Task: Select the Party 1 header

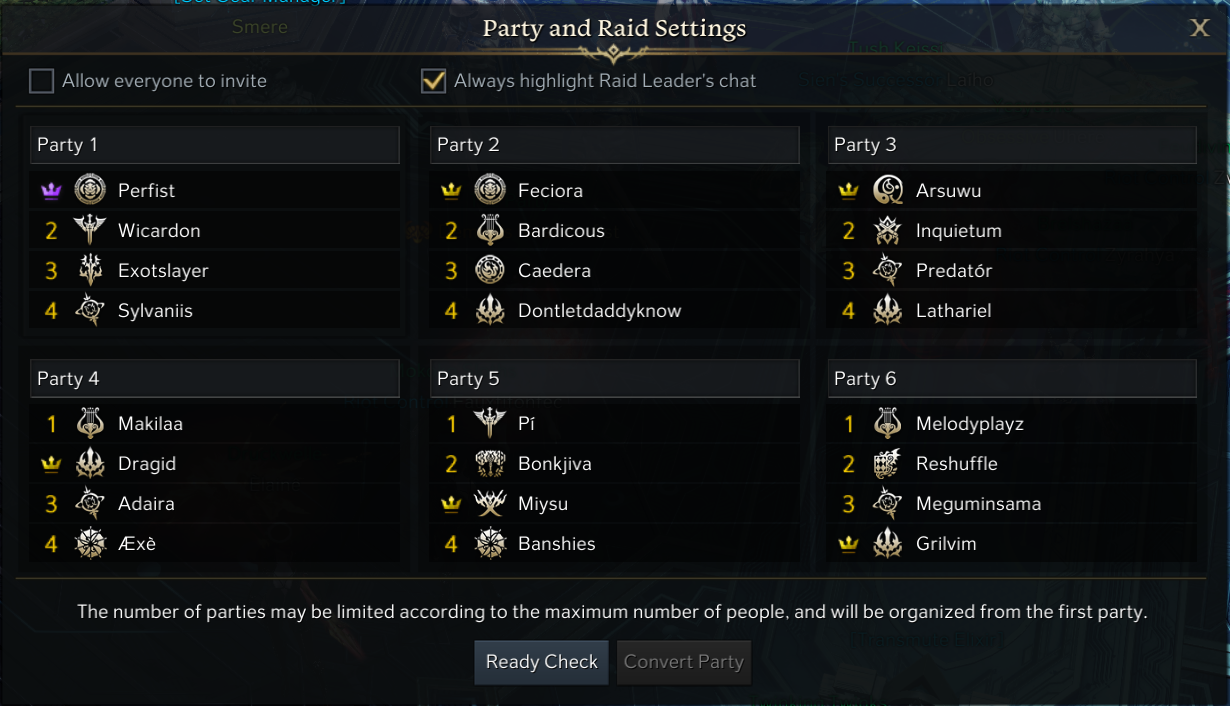Action: point(214,145)
